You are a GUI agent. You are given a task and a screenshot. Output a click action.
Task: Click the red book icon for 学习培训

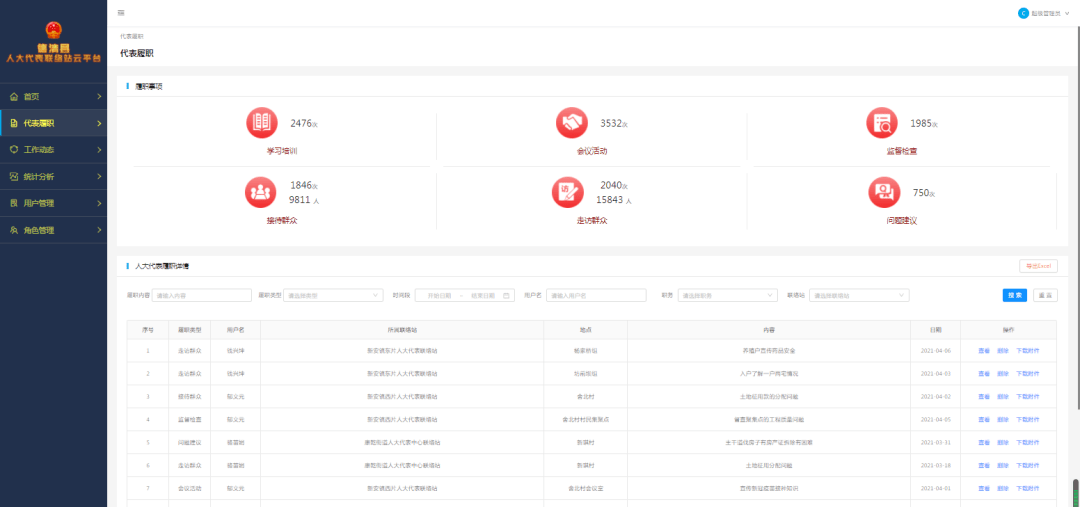coord(262,123)
